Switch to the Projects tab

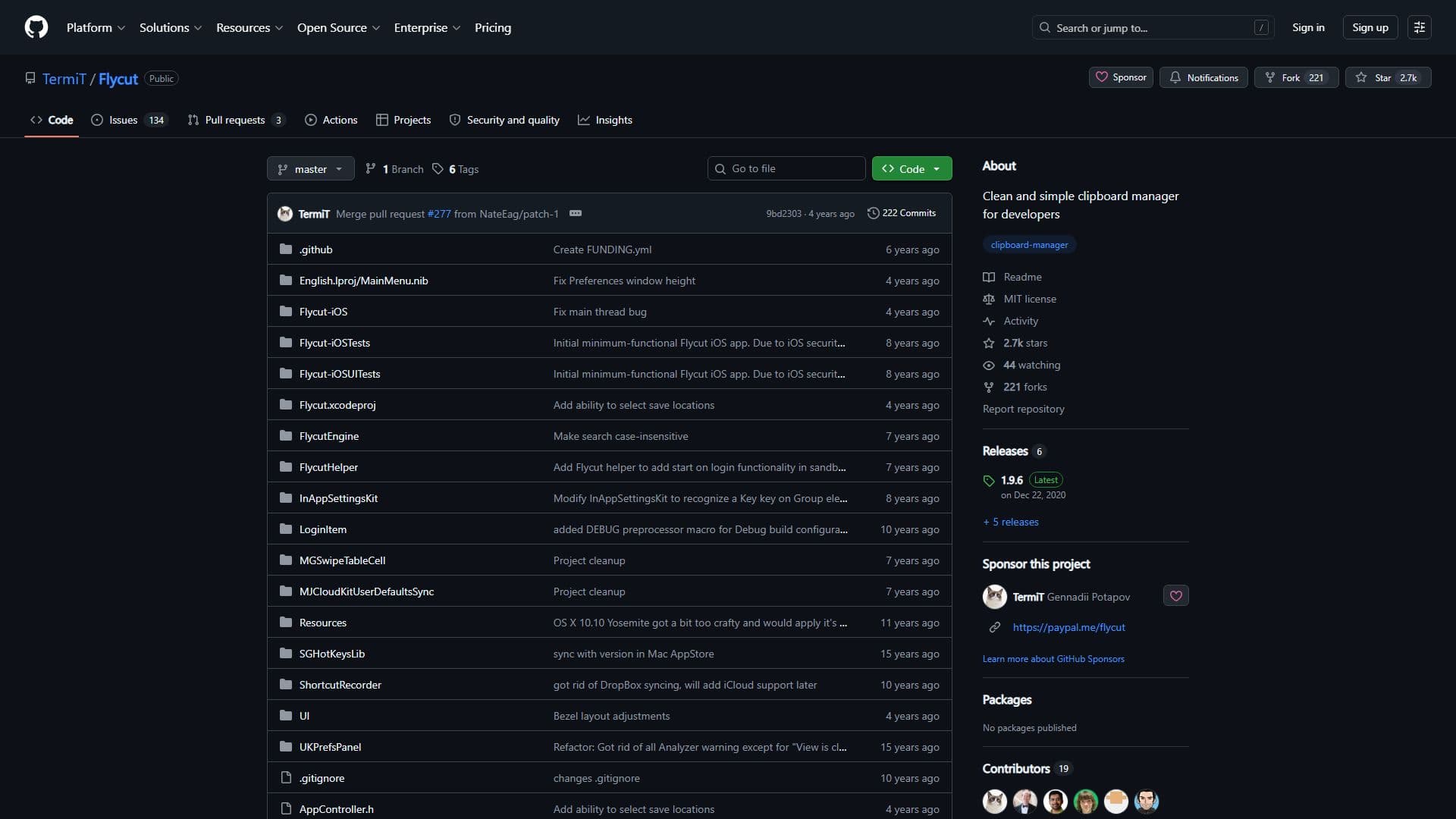[x=403, y=120]
